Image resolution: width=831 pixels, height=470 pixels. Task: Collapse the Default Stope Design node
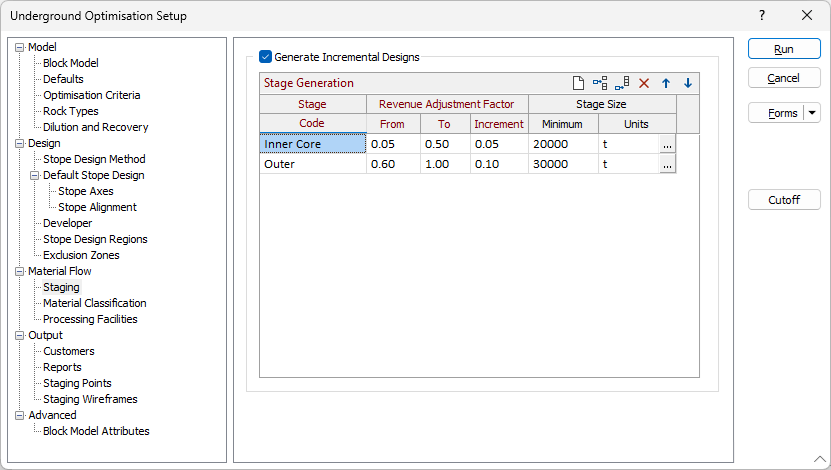pos(34,175)
